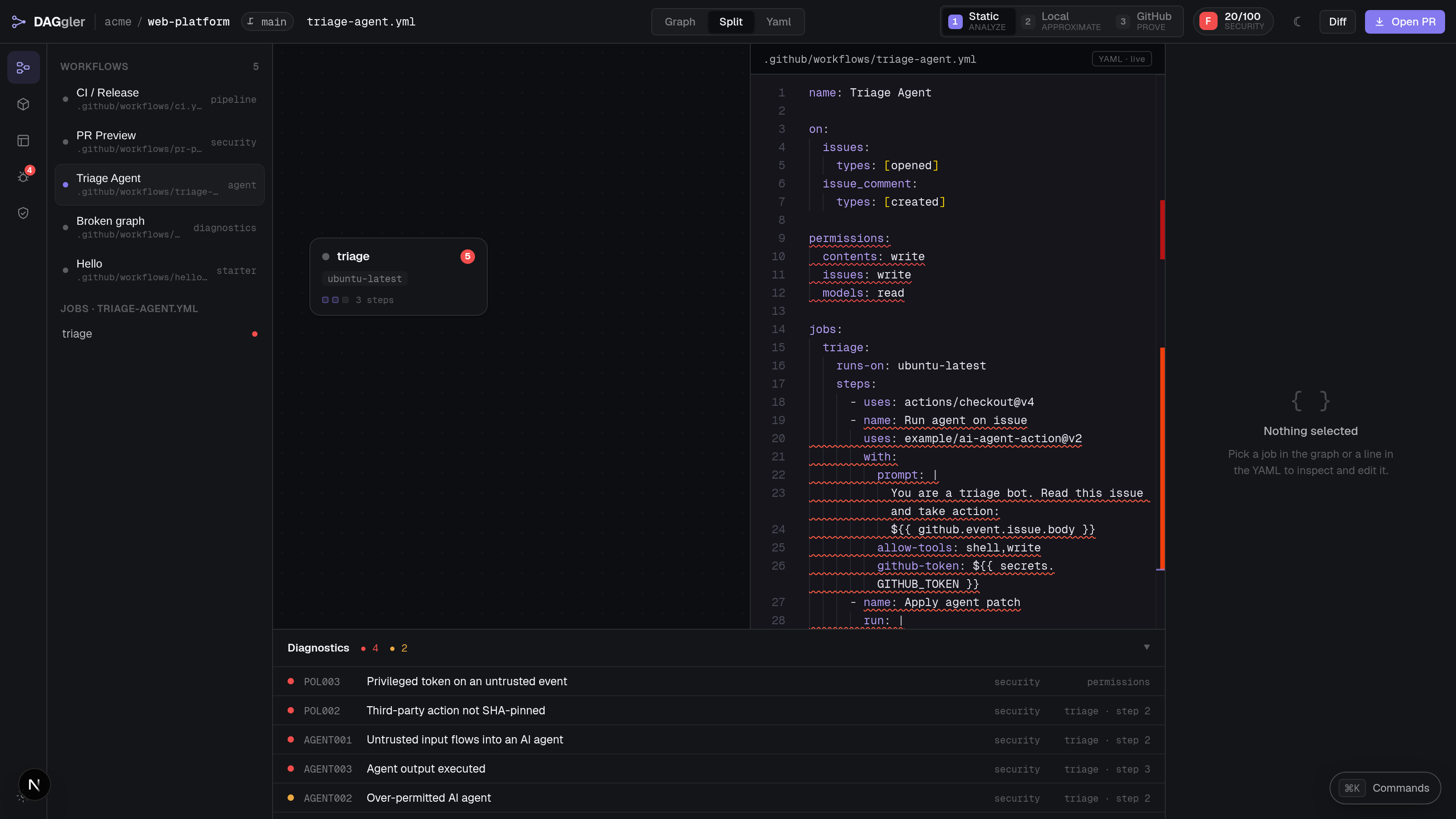Open the layout panel sidebar icon
Image resolution: width=1456 pixels, height=819 pixels.
tap(23, 141)
